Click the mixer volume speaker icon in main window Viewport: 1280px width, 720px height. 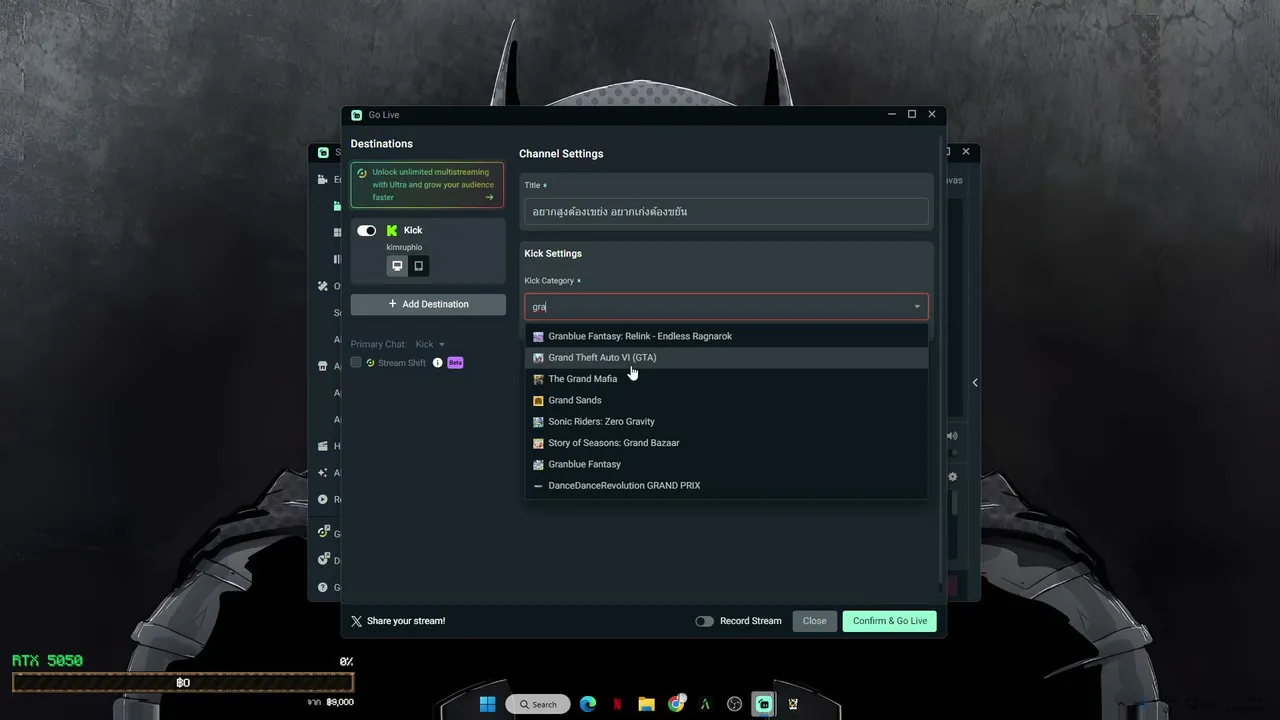tap(952, 436)
